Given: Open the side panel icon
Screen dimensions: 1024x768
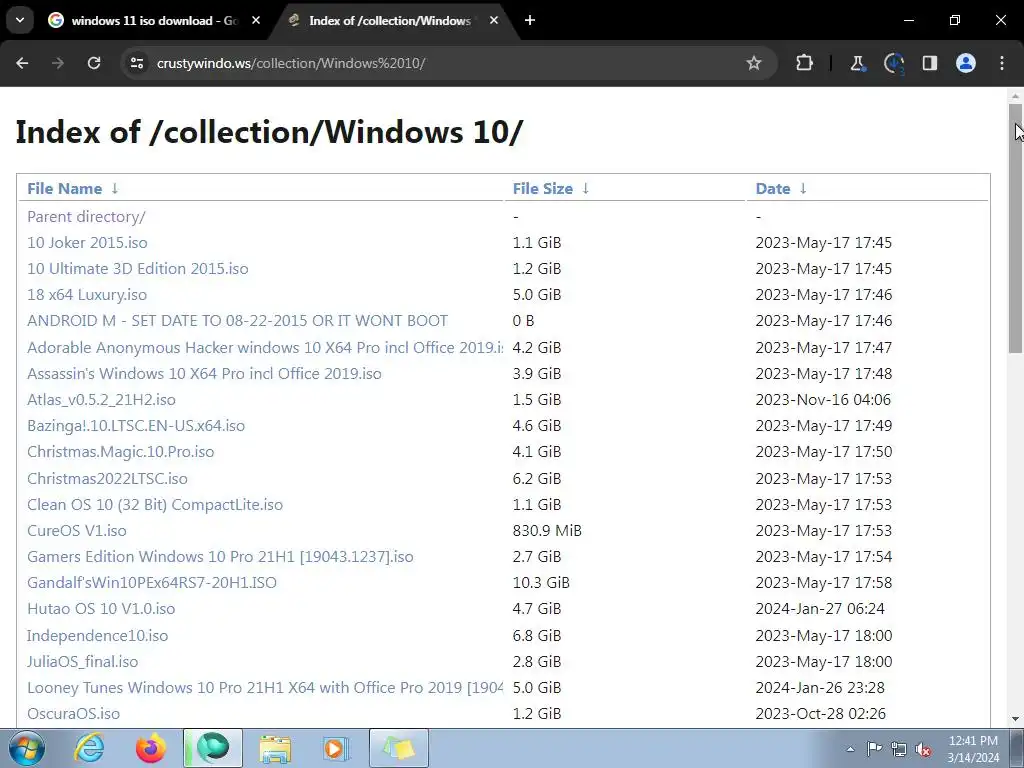Looking at the screenshot, I should point(929,63).
